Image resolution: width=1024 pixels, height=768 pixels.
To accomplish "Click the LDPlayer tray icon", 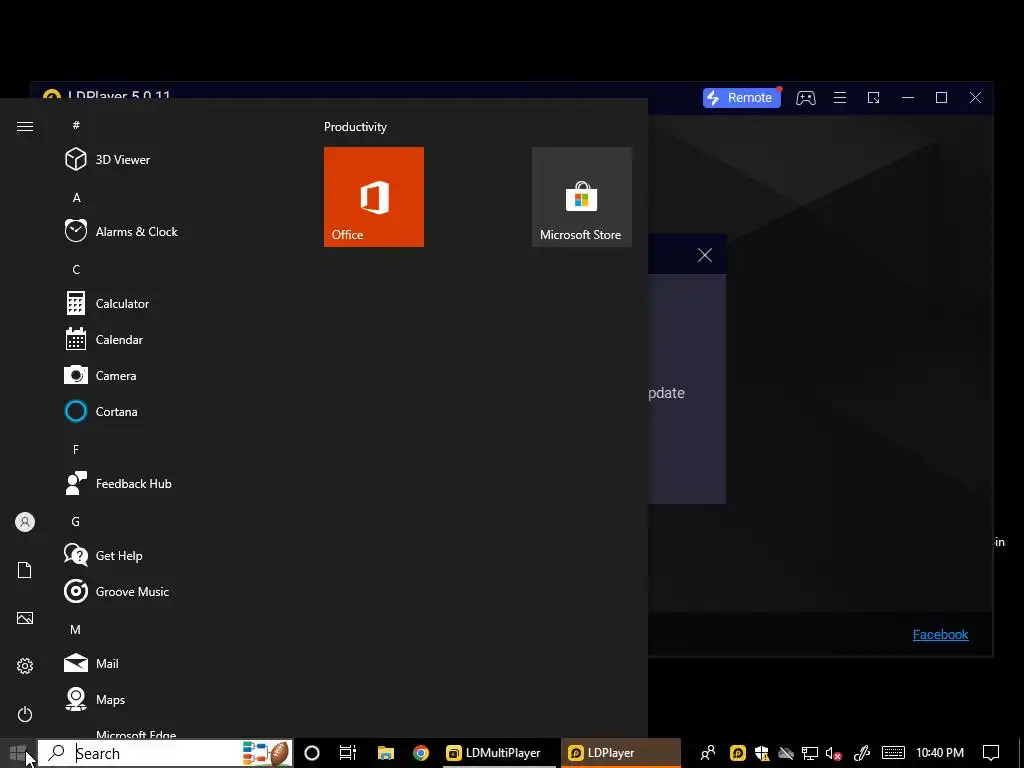I will pos(737,753).
